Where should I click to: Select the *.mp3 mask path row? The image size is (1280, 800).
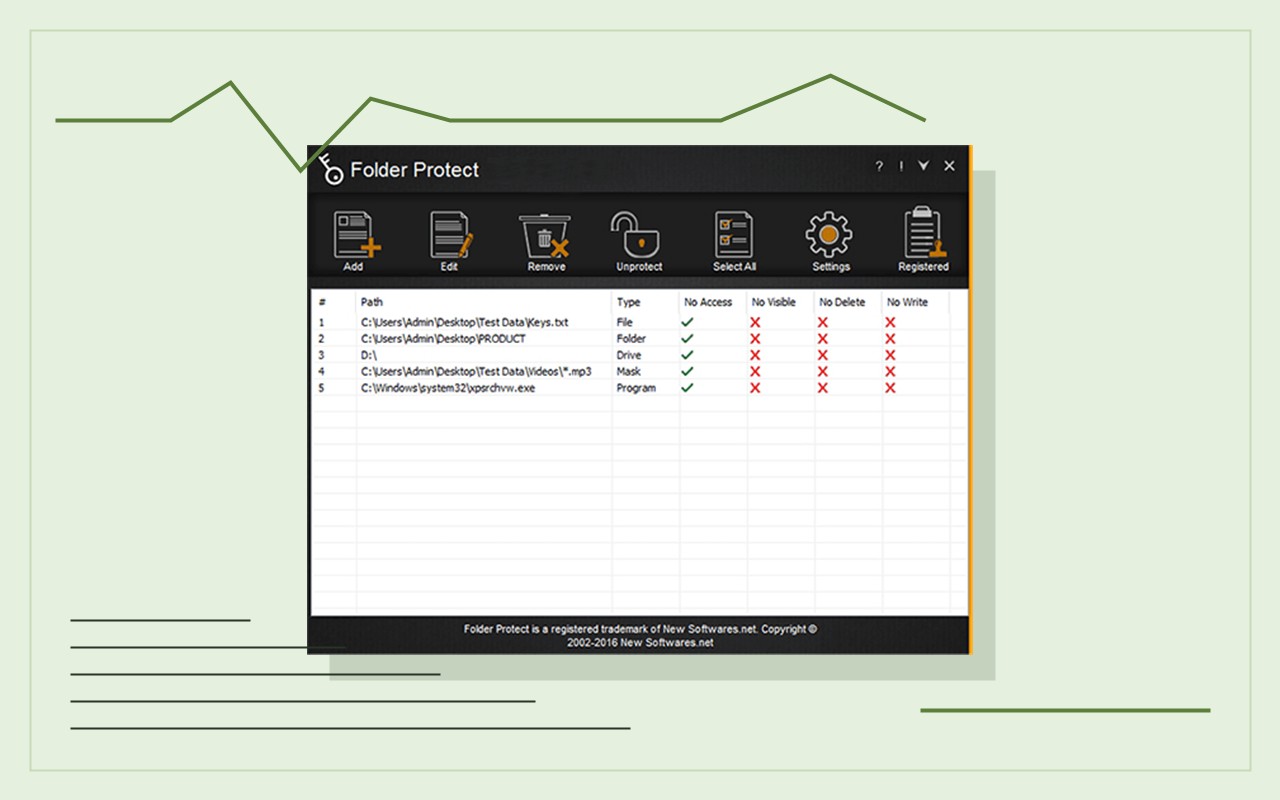pos(476,371)
